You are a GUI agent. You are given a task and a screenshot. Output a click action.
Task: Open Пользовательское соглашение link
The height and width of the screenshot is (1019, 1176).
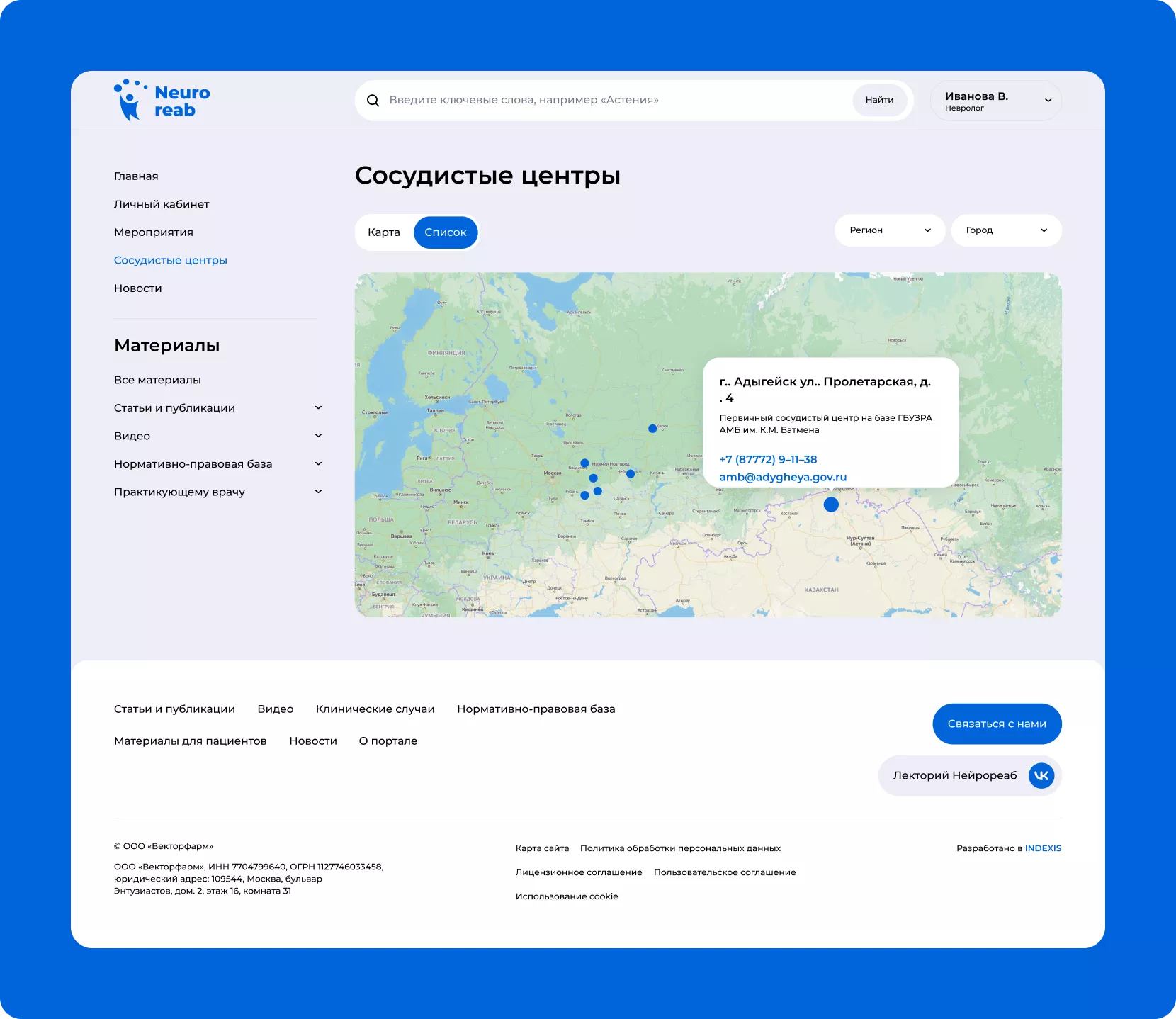(x=725, y=872)
